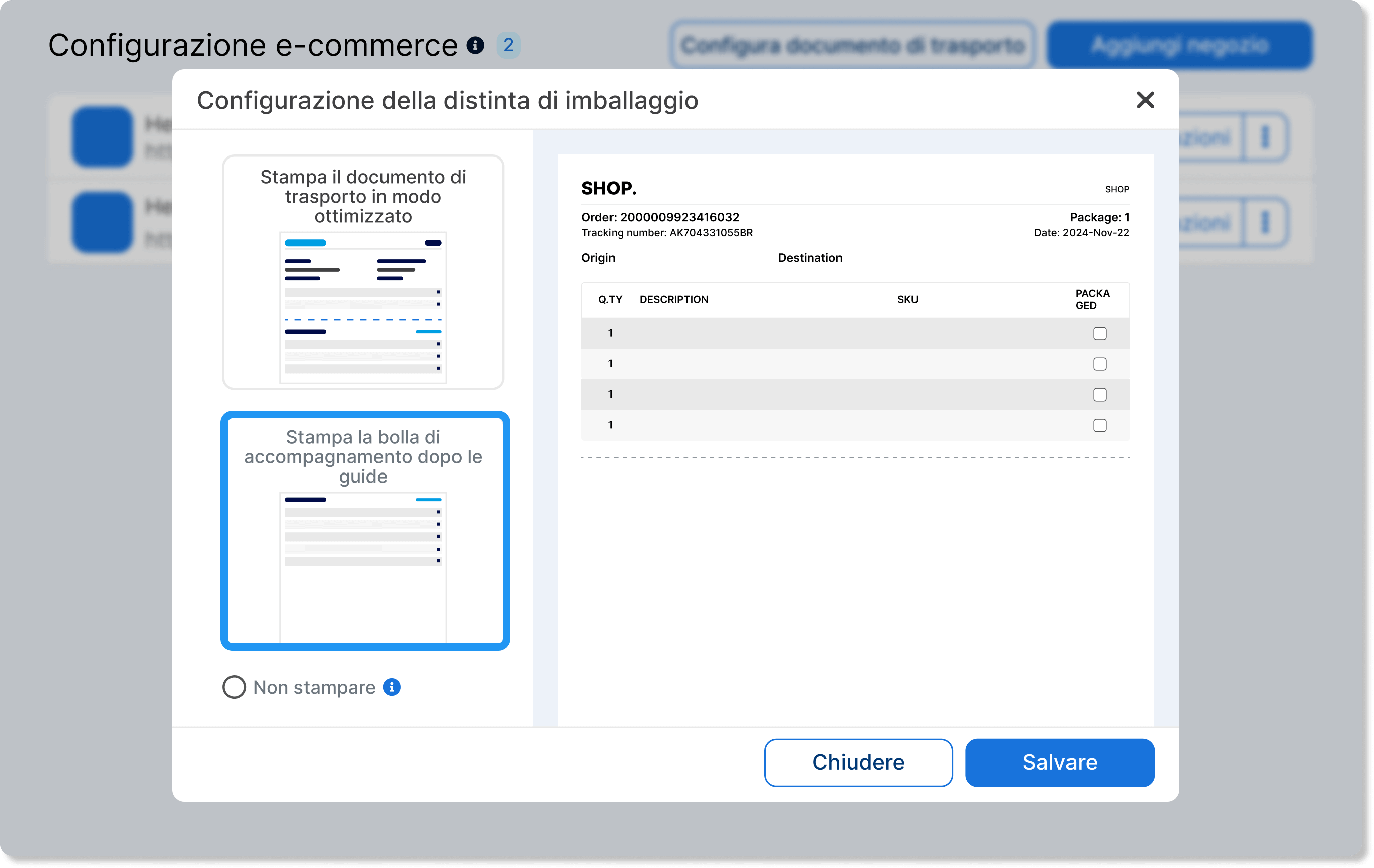The height and width of the screenshot is (868, 1374).
Task: Click the Destination label in the preview
Action: (x=810, y=258)
